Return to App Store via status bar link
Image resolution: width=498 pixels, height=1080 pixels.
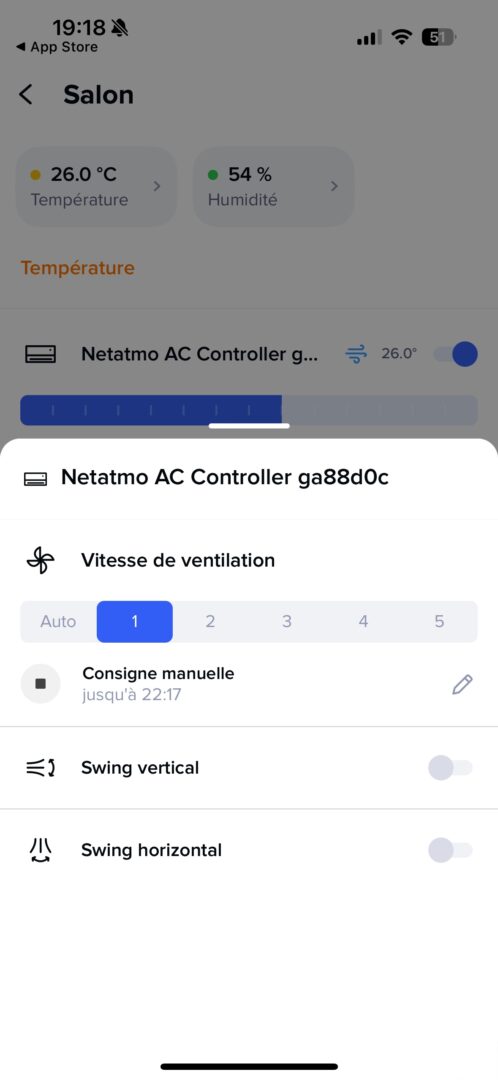(57, 48)
